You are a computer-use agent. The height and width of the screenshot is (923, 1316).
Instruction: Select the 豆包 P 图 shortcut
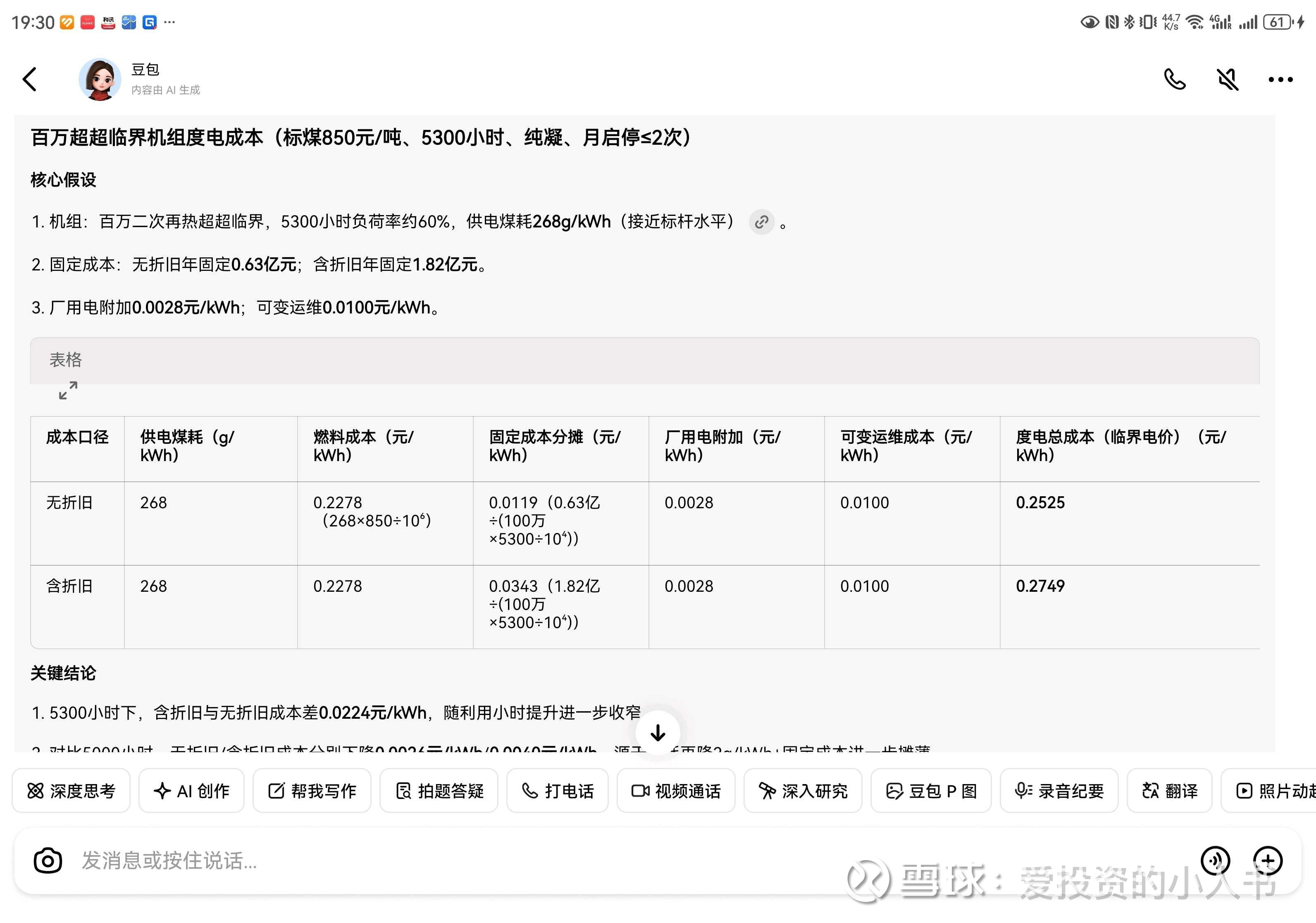[931, 791]
